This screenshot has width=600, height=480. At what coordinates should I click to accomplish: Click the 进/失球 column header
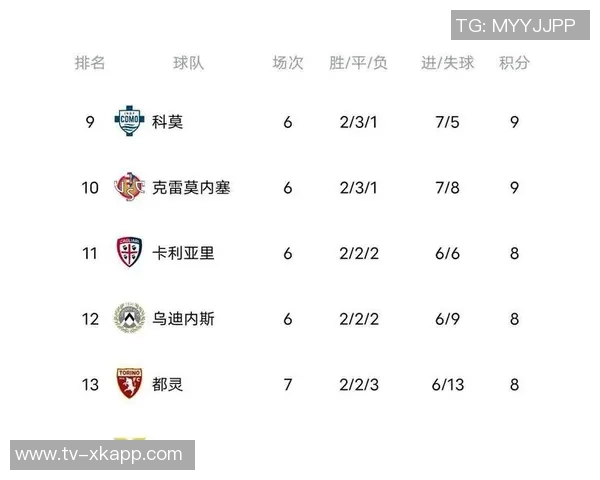[x=447, y=63]
